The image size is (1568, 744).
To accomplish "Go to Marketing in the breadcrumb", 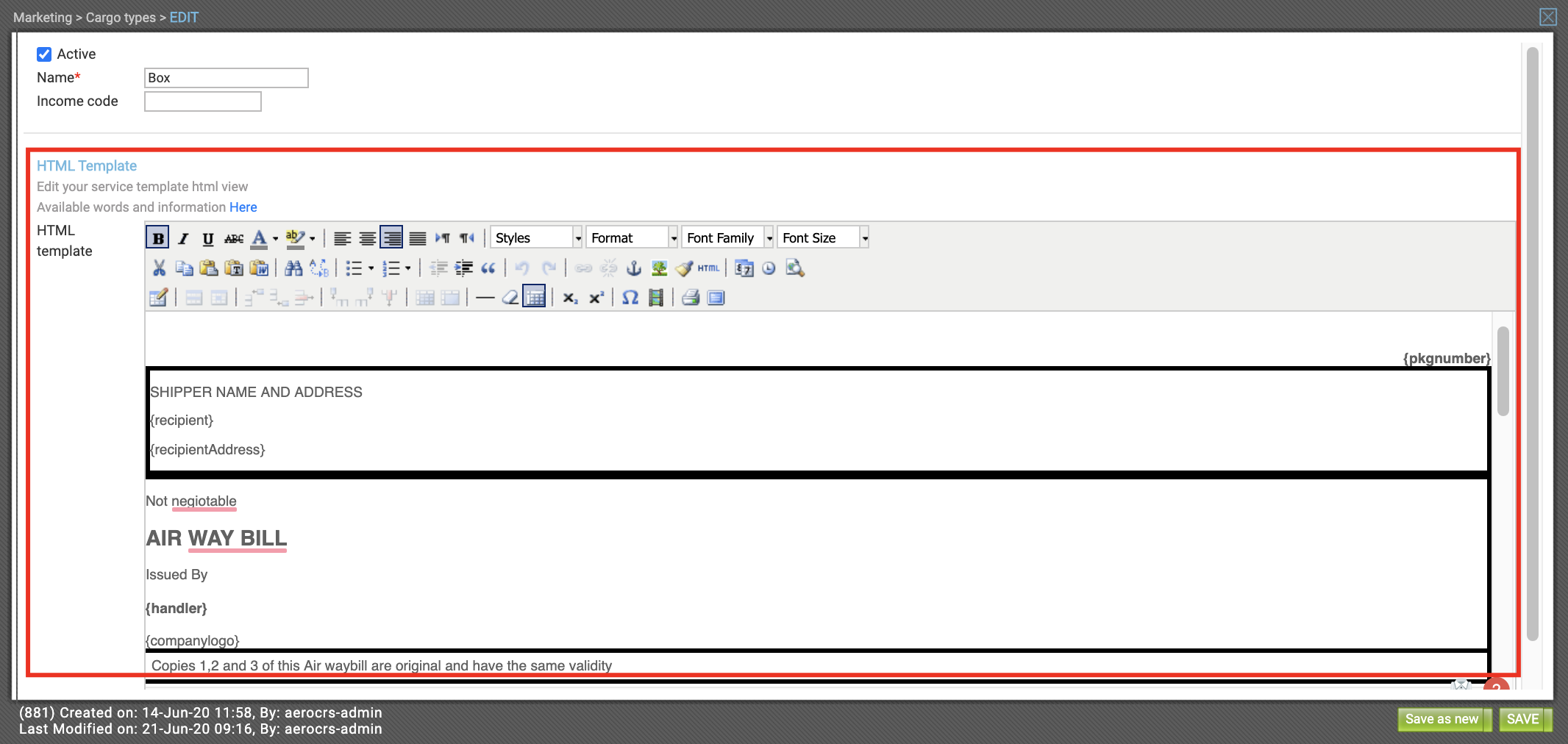I will [x=43, y=17].
